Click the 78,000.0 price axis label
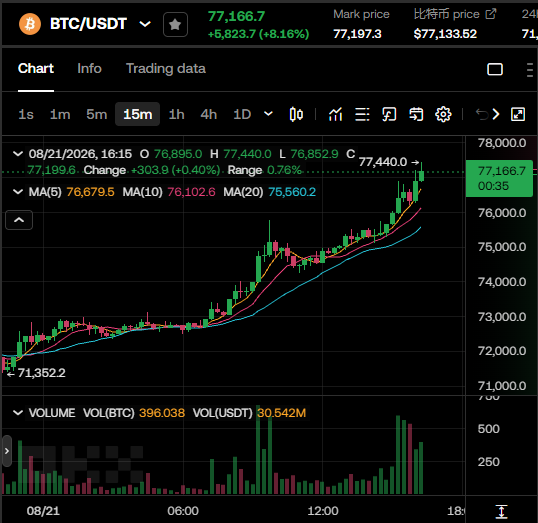 click(502, 143)
